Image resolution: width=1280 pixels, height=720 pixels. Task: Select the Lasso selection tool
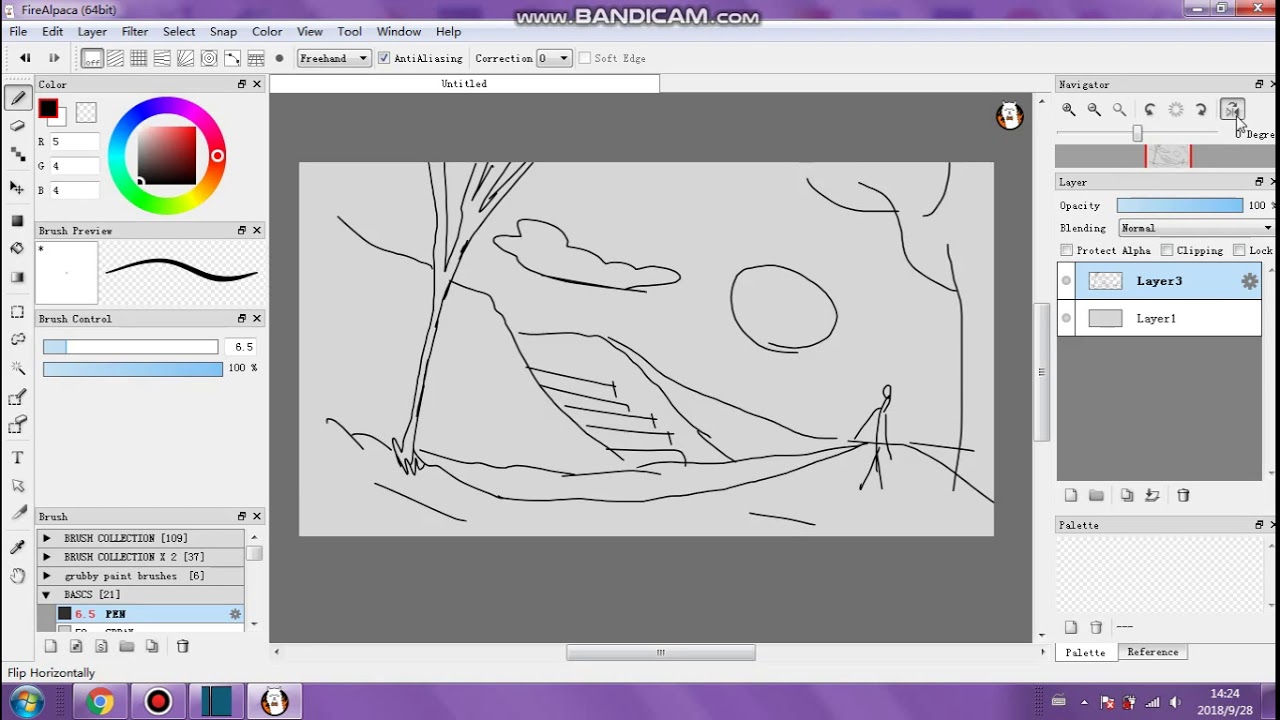pyautogui.click(x=17, y=340)
